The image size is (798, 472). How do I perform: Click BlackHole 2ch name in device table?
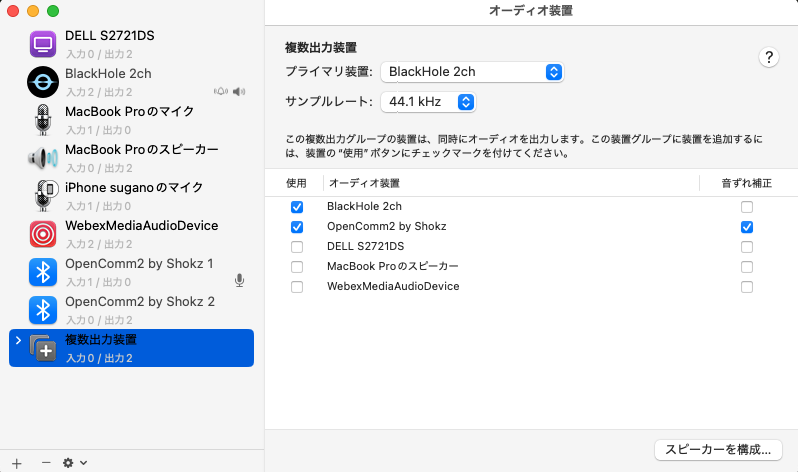[364, 206]
